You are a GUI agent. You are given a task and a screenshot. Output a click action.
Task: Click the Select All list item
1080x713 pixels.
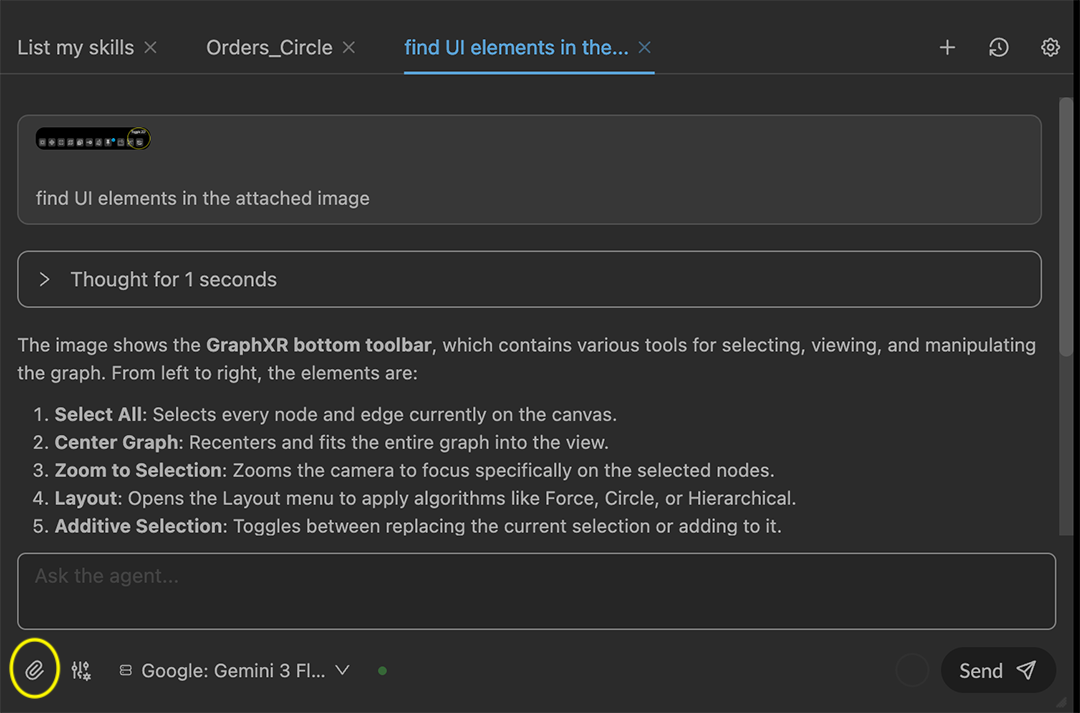click(x=325, y=415)
